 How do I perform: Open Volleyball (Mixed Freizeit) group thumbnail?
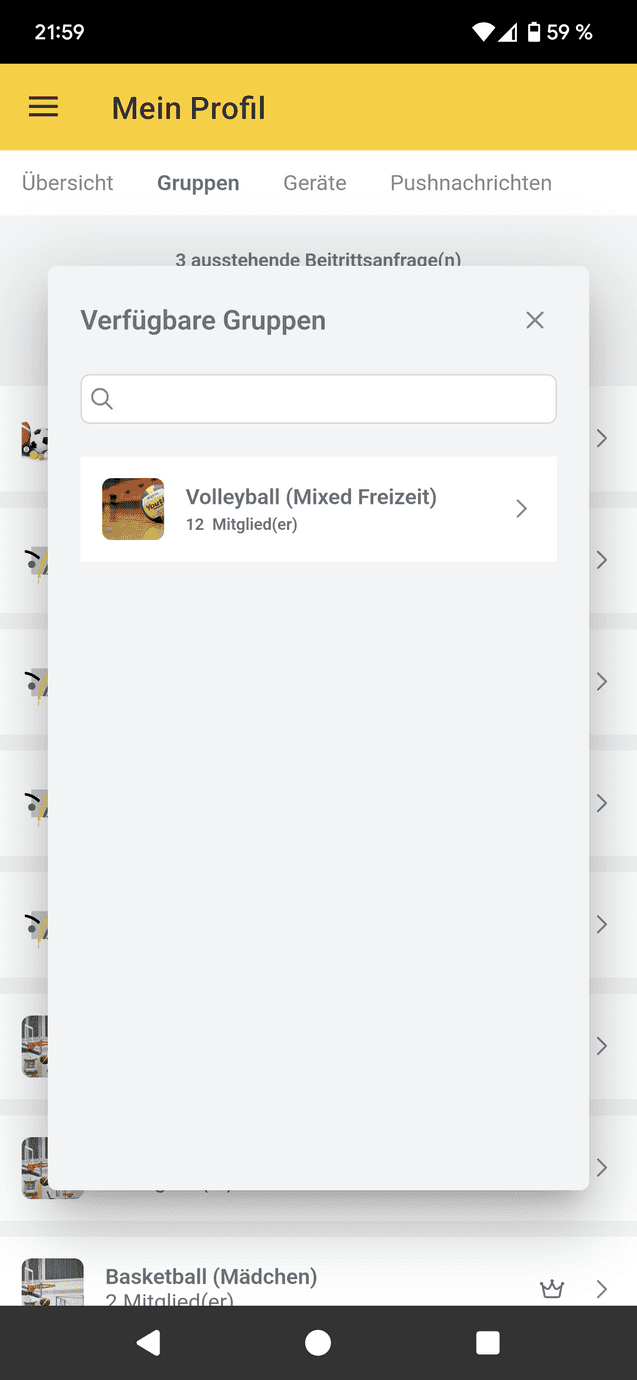point(133,509)
